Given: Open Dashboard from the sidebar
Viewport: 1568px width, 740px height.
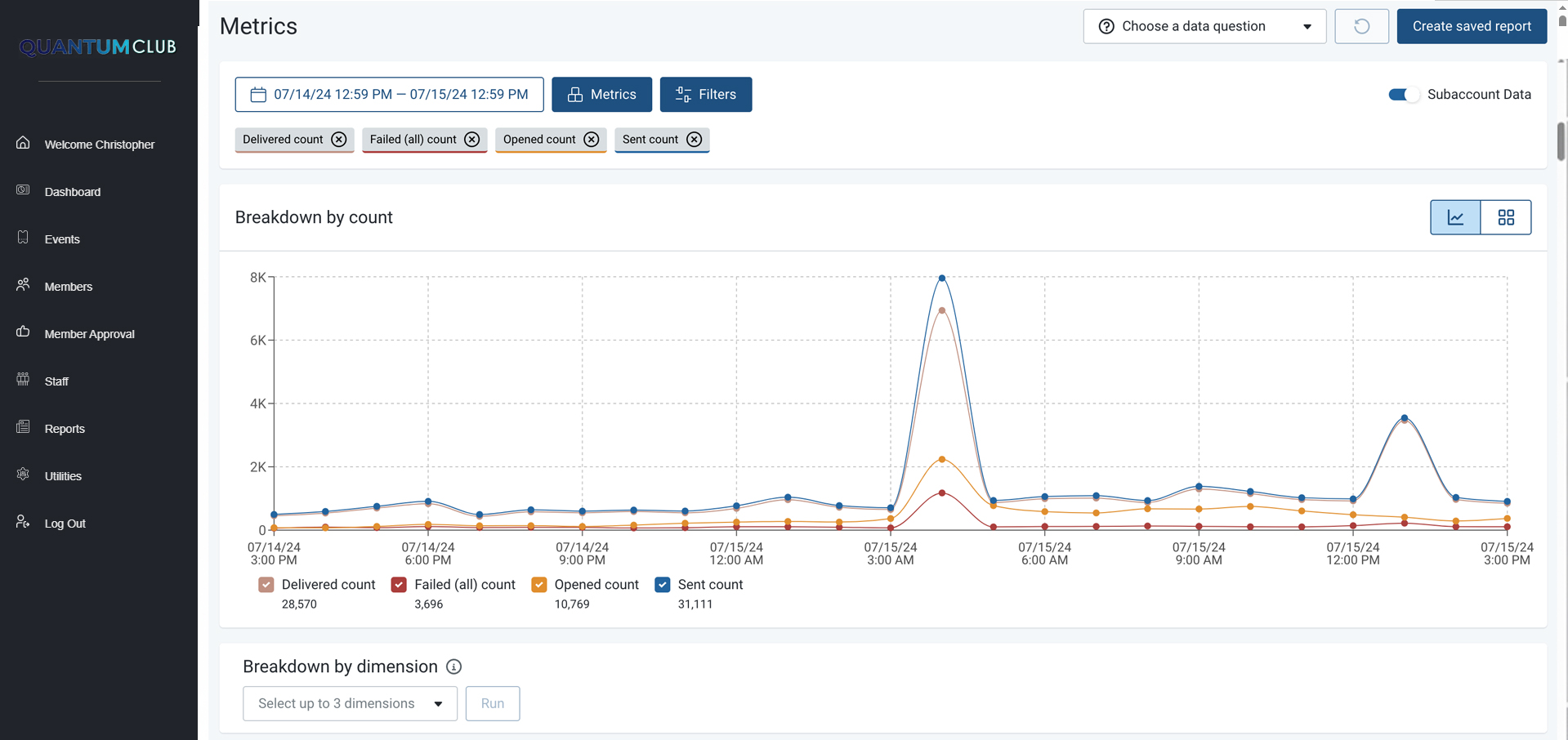Looking at the screenshot, I should (x=73, y=192).
